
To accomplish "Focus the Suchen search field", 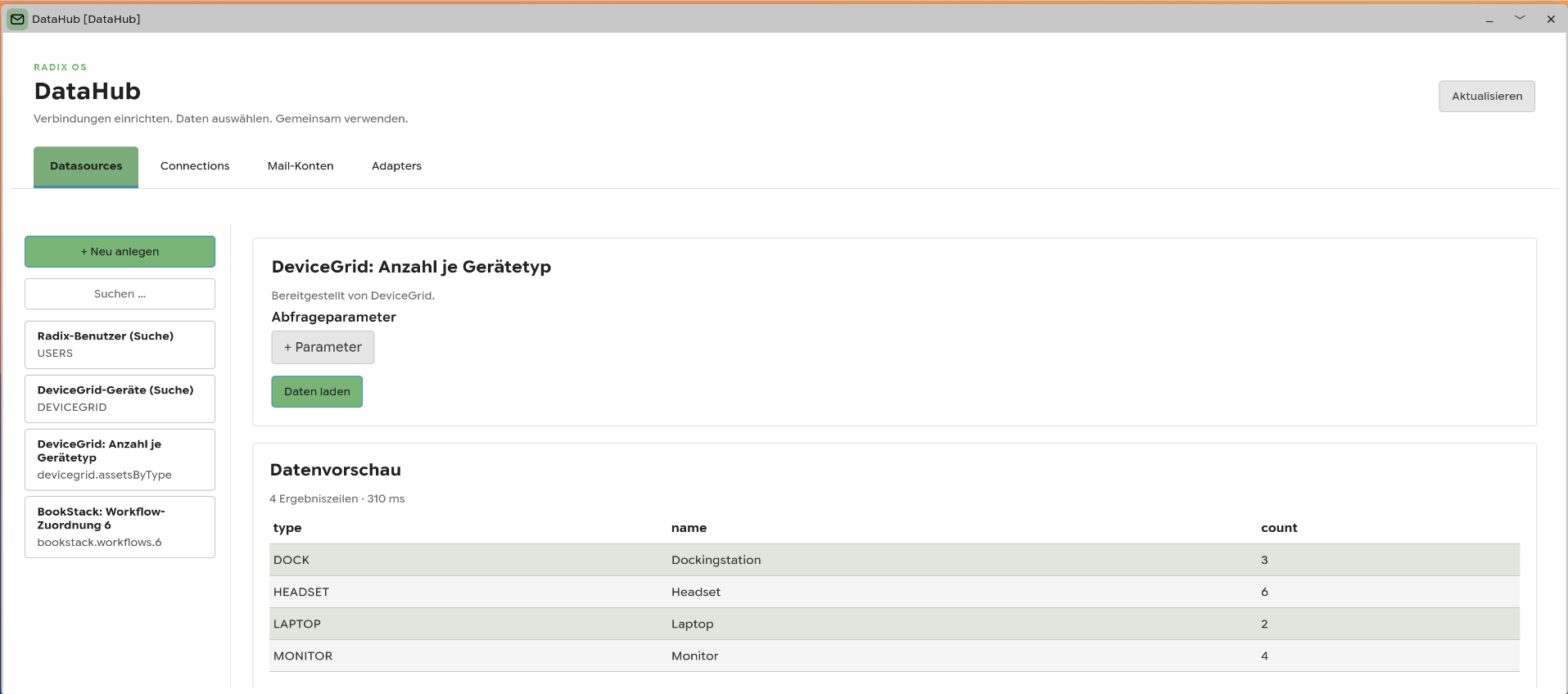I will pos(120,294).
